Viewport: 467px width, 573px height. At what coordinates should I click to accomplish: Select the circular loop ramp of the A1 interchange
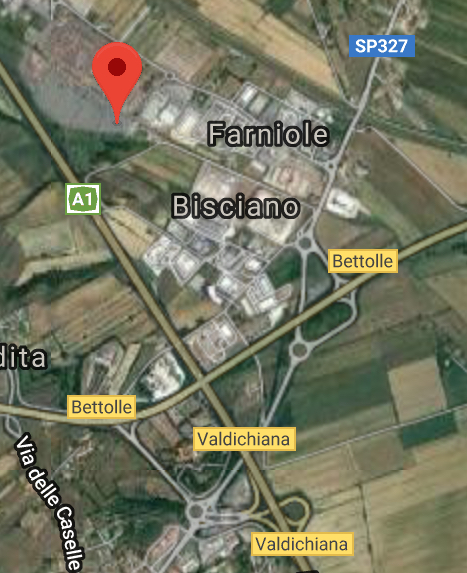[294, 509]
